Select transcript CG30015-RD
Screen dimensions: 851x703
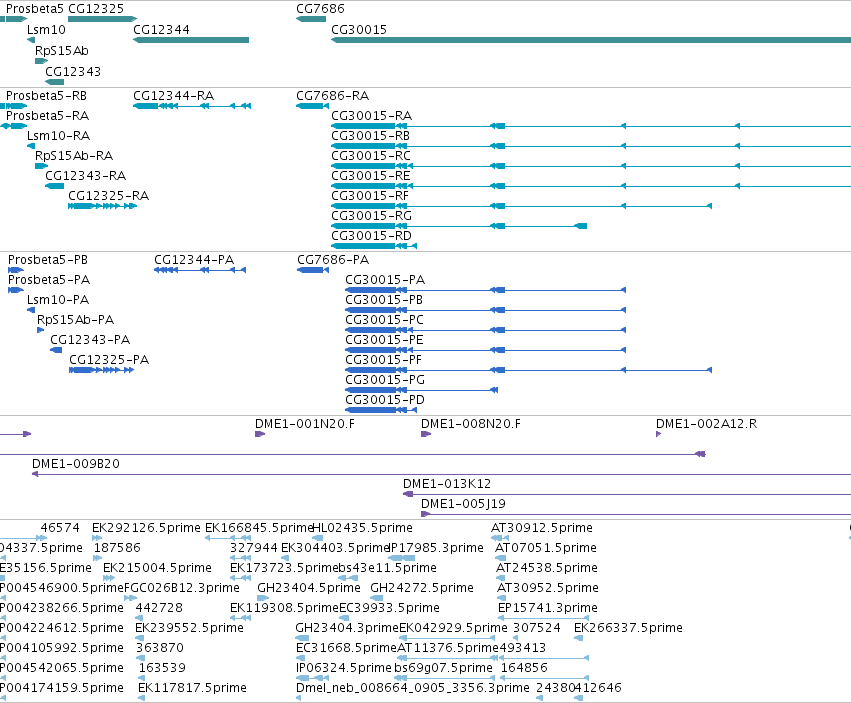coord(371,236)
